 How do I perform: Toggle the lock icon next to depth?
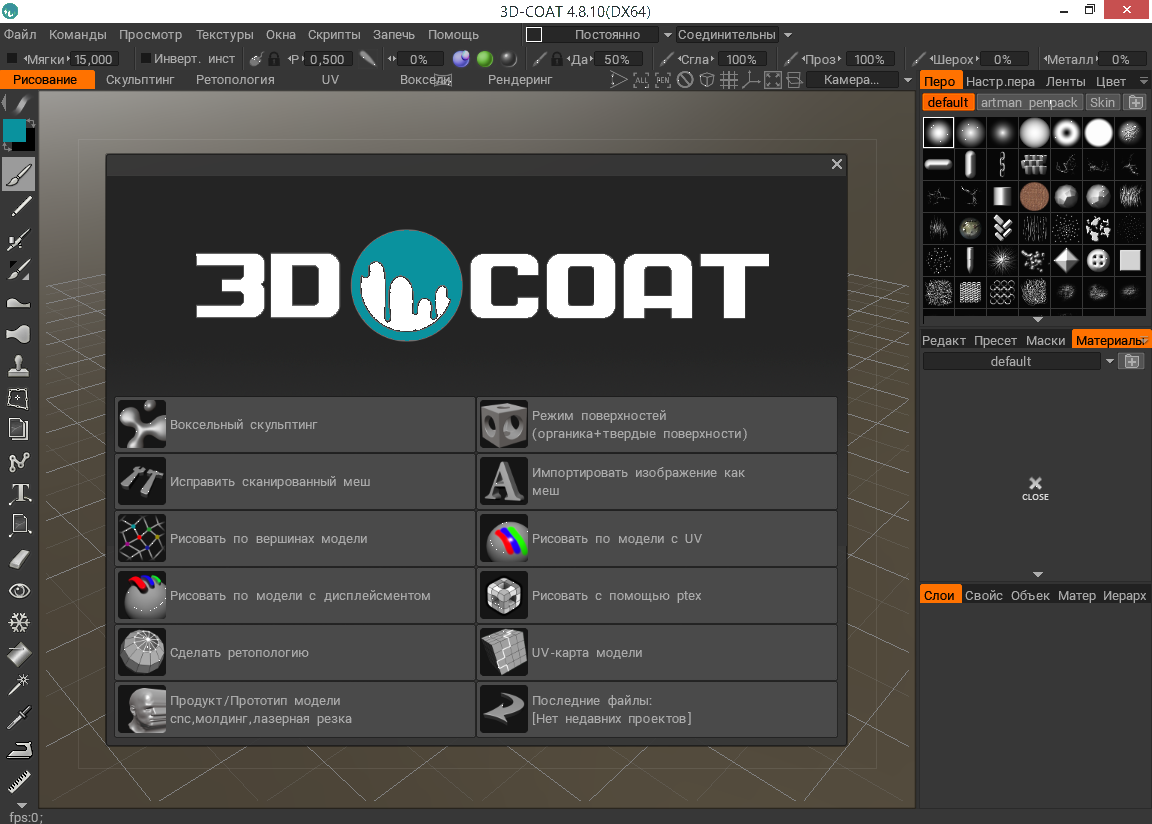coord(557,59)
